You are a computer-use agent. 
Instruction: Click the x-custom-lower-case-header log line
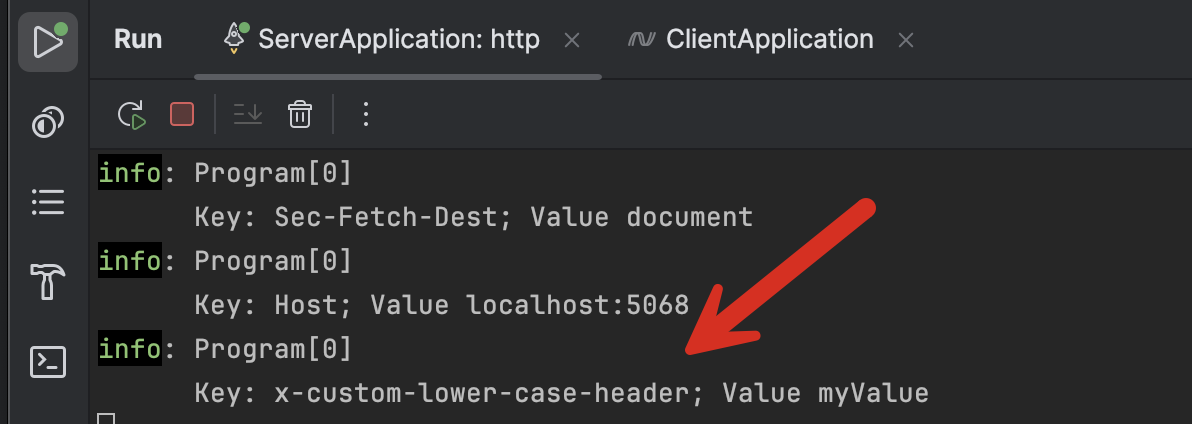coord(560,394)
